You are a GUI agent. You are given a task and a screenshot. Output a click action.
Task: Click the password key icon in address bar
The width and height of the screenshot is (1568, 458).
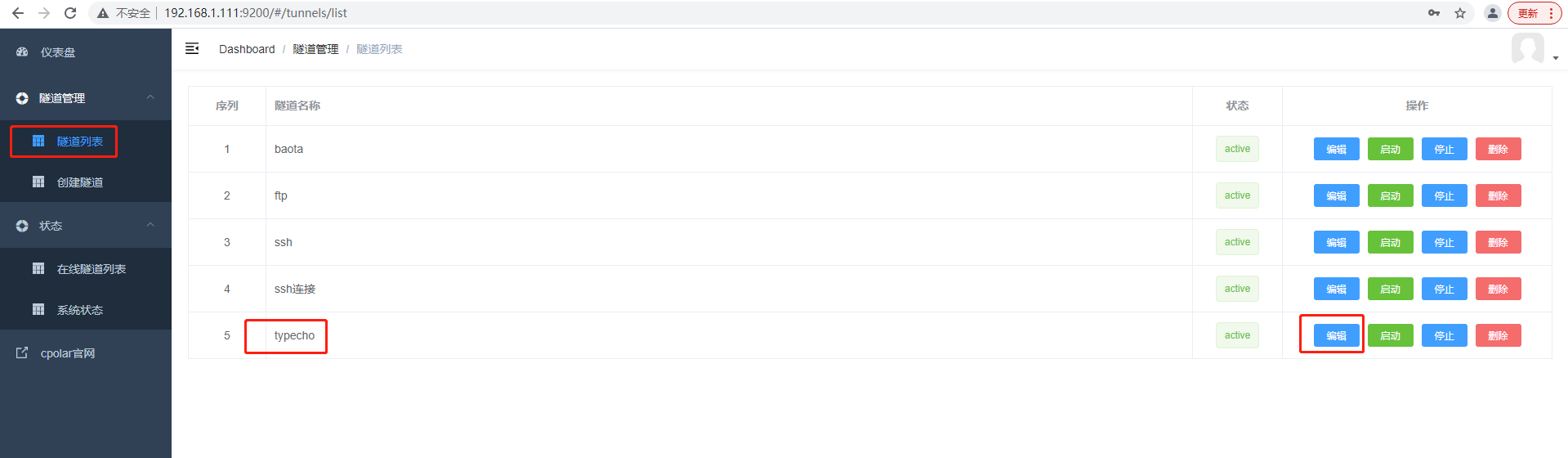pyautogui.click(x=1434, y=13)
